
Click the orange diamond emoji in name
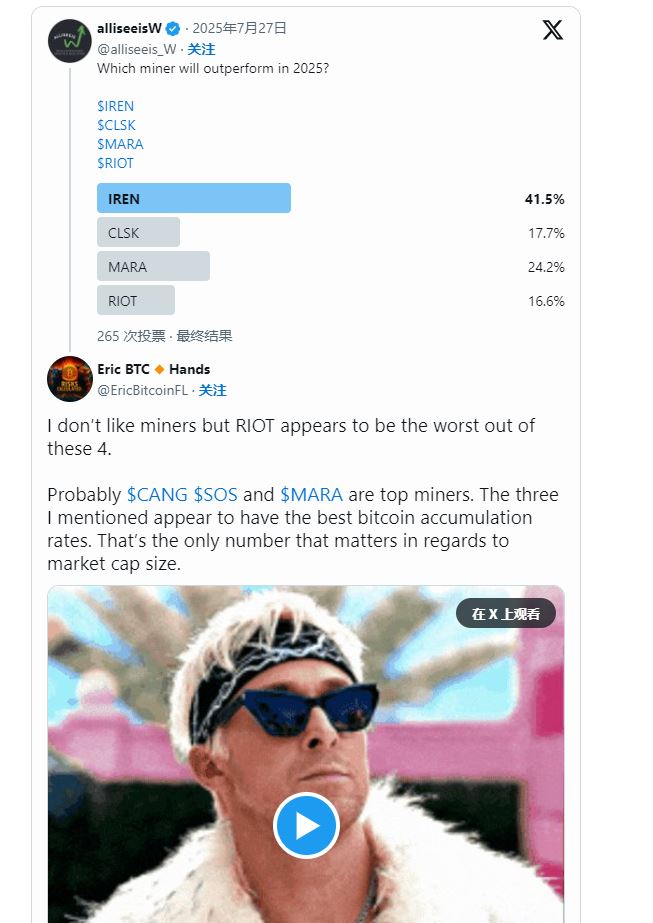pos(159,370)
